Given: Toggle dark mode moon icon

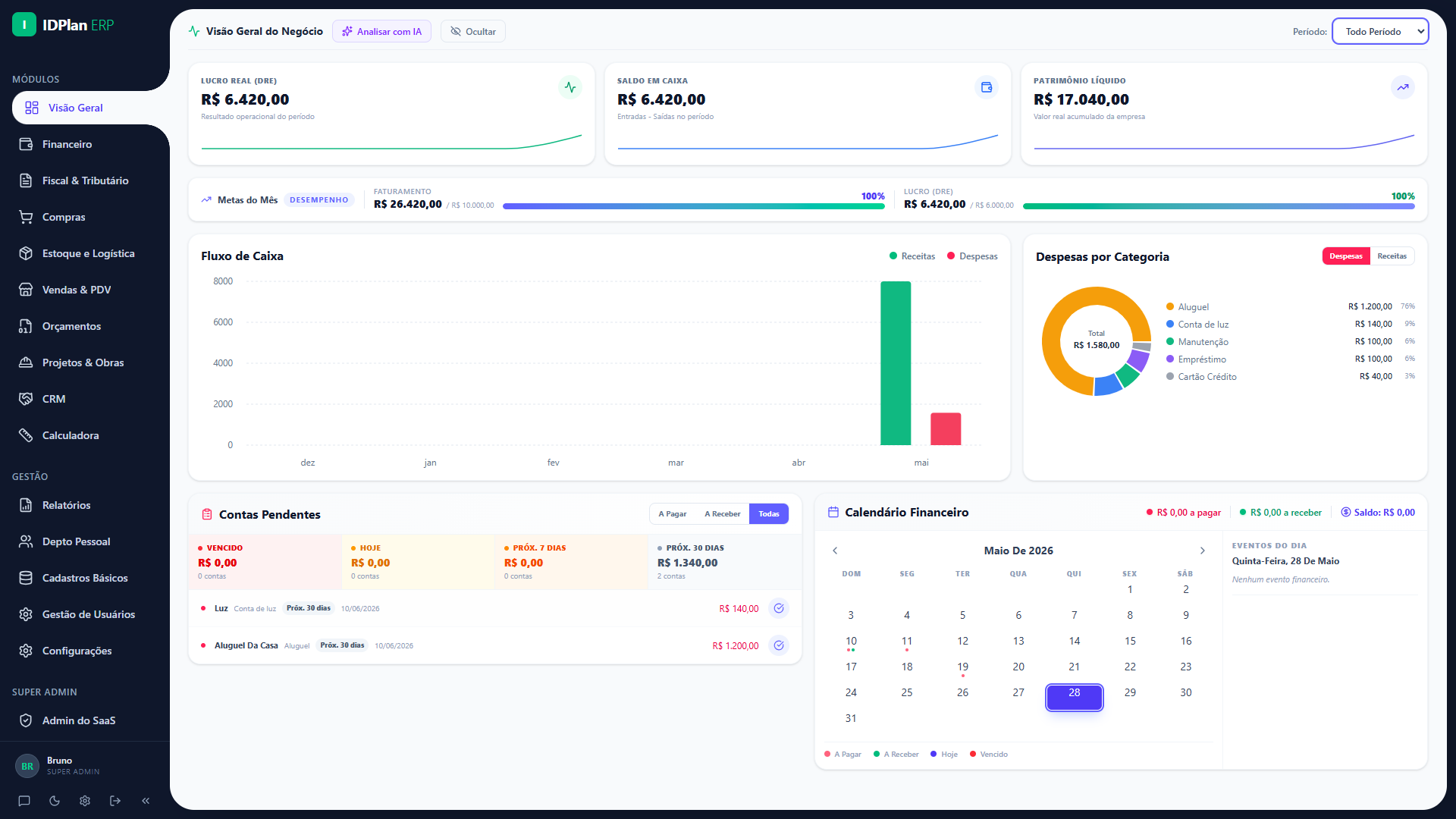Looking at the screenshot, I should 55,801.
